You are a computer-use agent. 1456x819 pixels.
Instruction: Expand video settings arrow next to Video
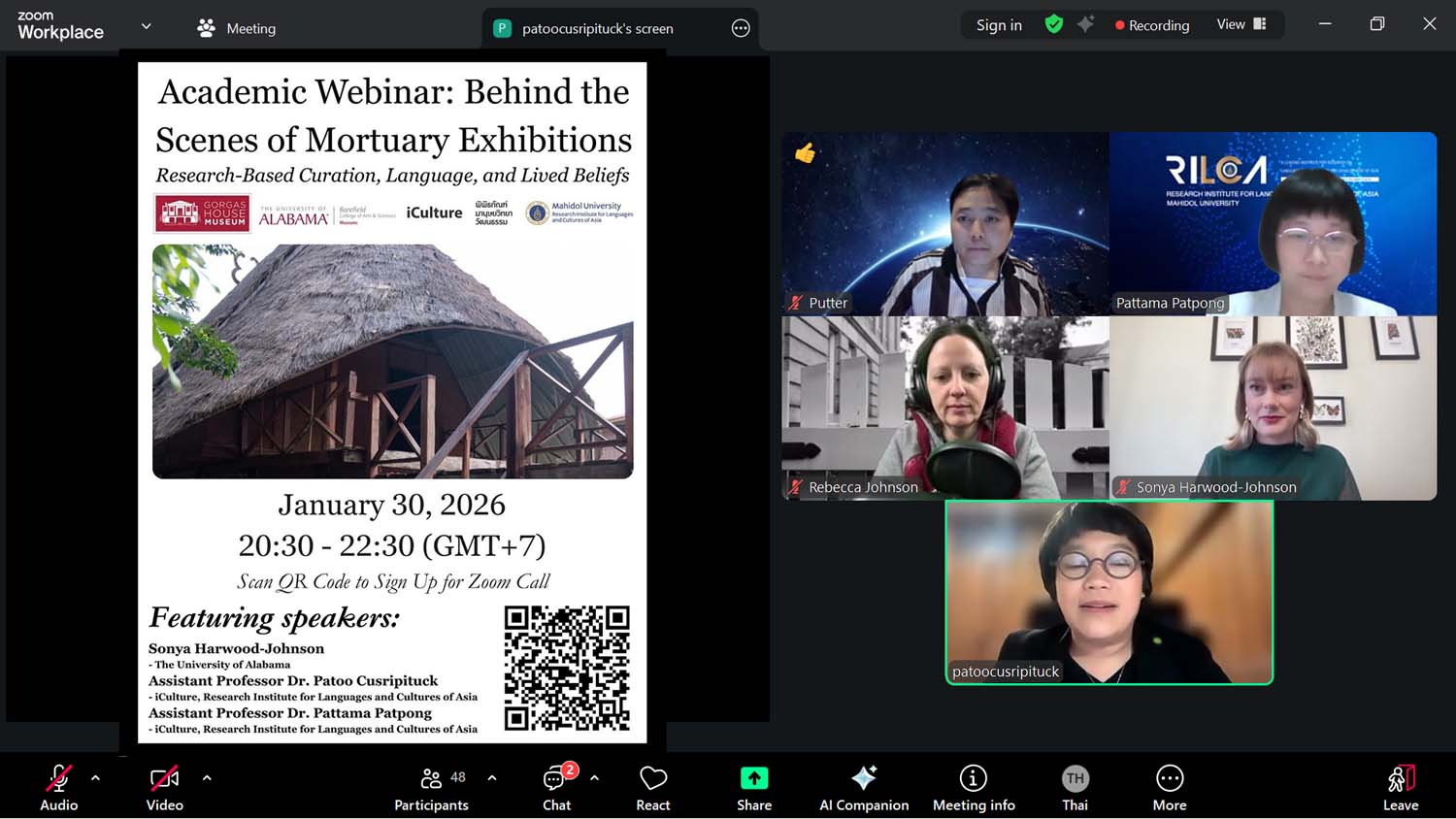(207, 777)
